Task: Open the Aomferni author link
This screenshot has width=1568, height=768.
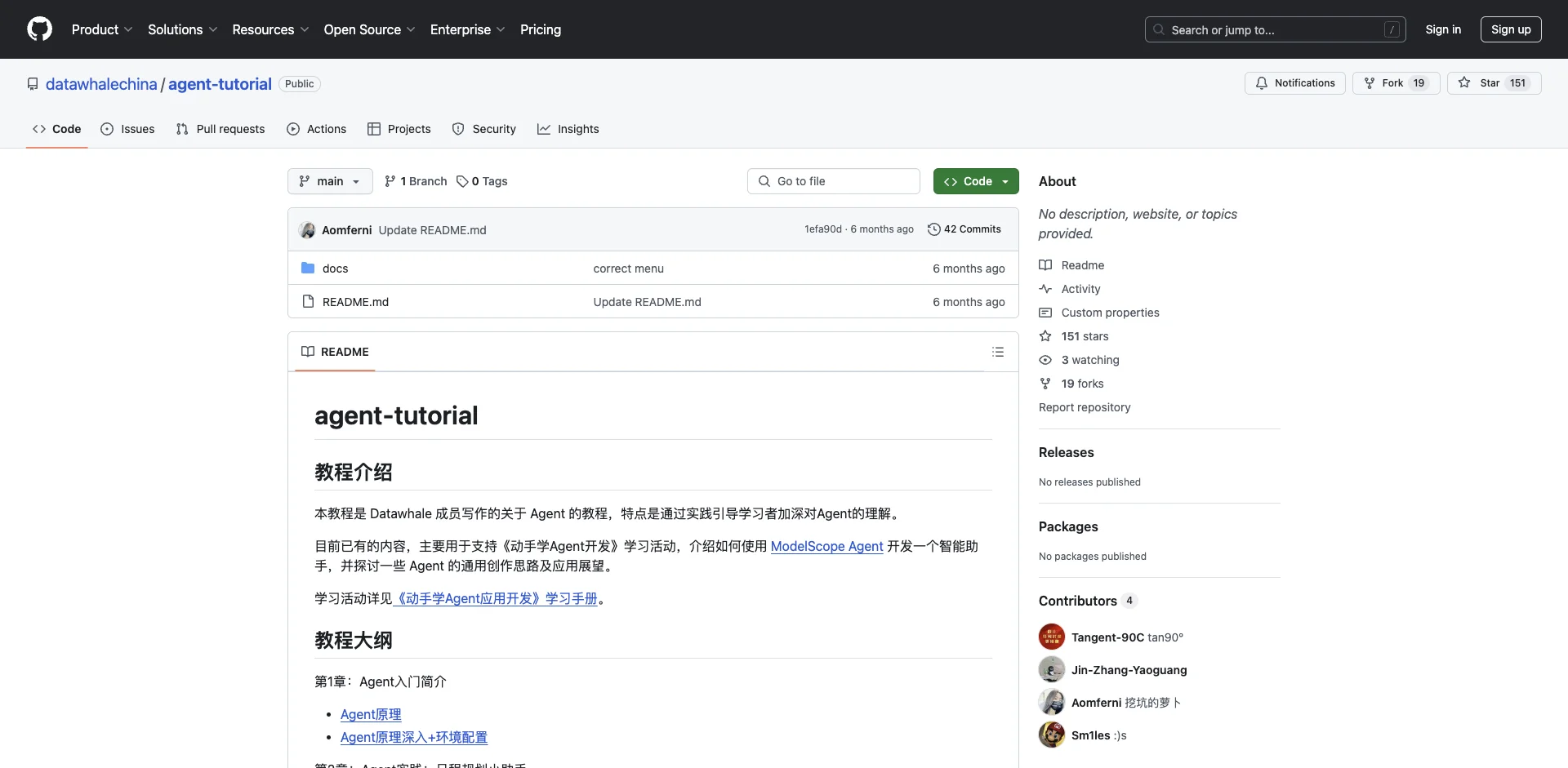Action: 346,230
